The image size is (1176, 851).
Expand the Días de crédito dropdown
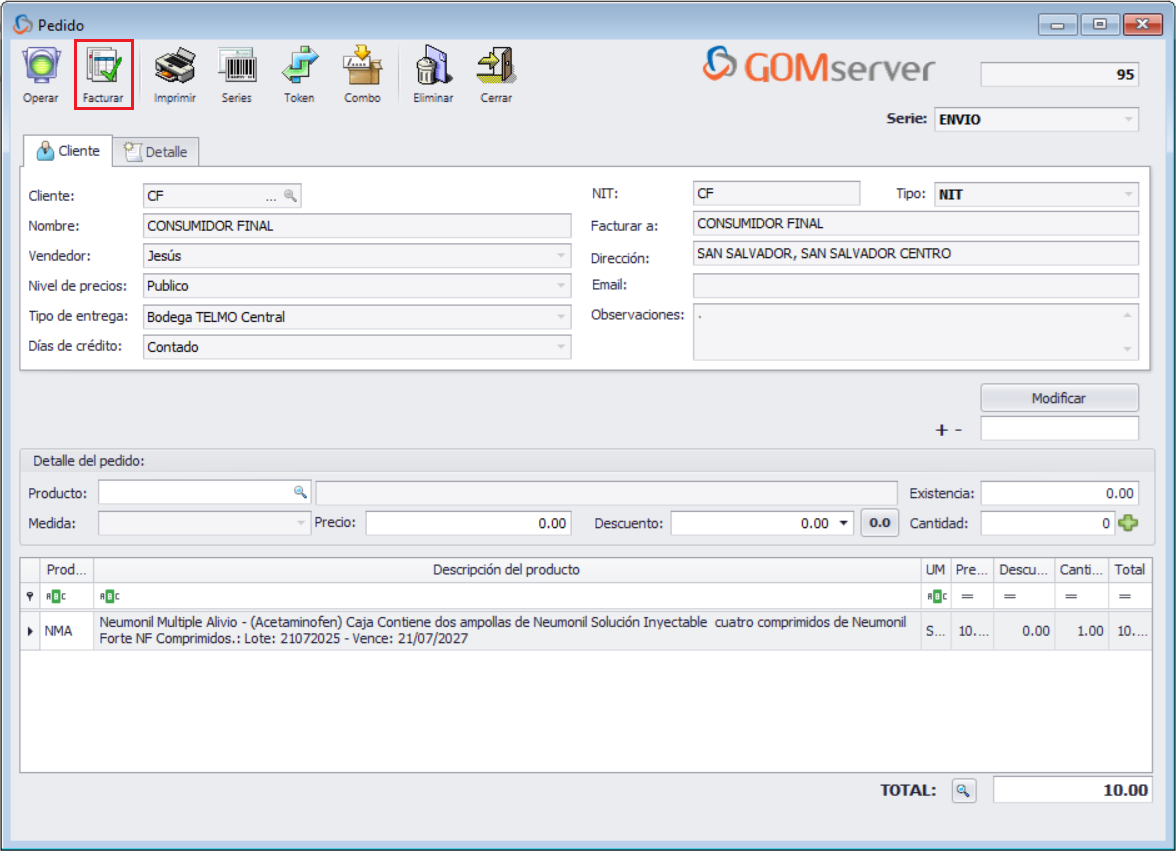[x=561, y=348]
